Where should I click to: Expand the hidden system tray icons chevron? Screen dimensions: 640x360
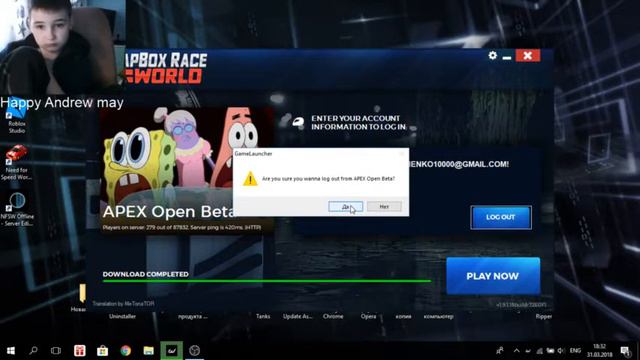click(517, 351)
